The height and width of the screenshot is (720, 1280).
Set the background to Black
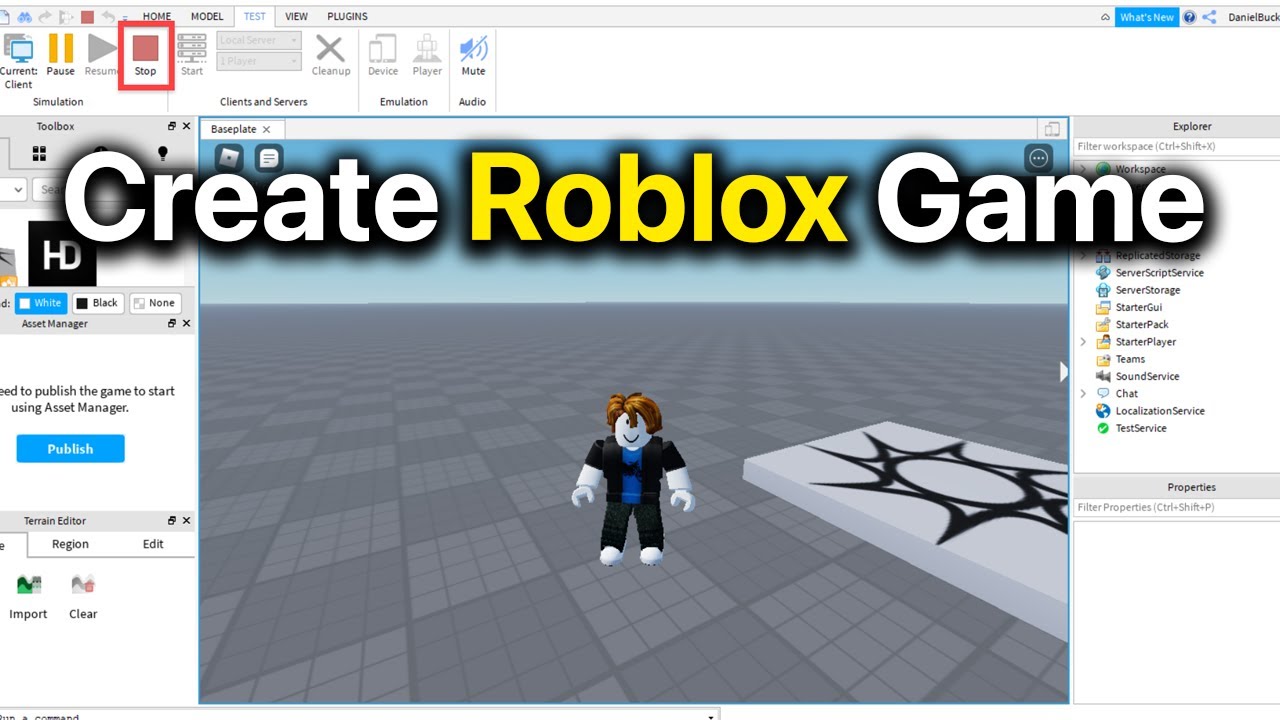(x=98, y=303)
